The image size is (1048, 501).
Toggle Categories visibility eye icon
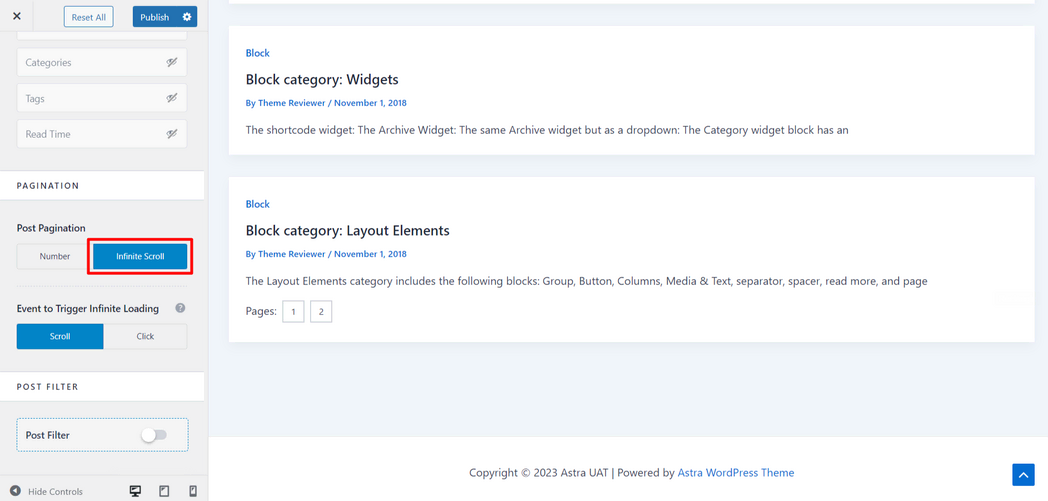click(172, 62)
